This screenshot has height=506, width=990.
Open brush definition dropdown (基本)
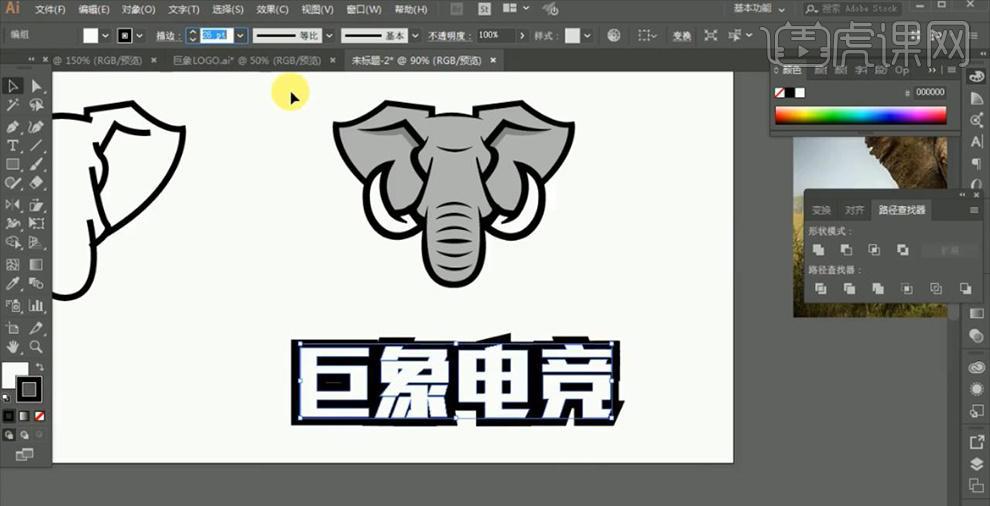[x=416, y=36]
